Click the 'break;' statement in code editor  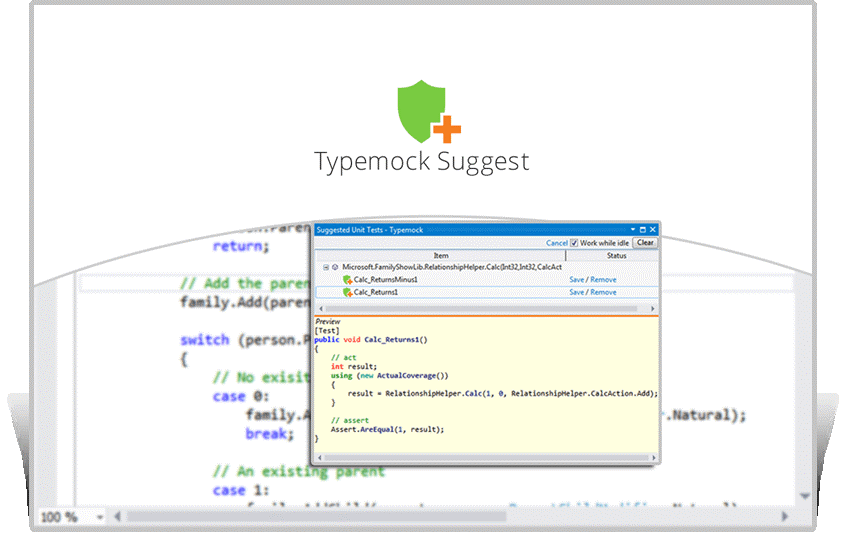coord(269,434)
